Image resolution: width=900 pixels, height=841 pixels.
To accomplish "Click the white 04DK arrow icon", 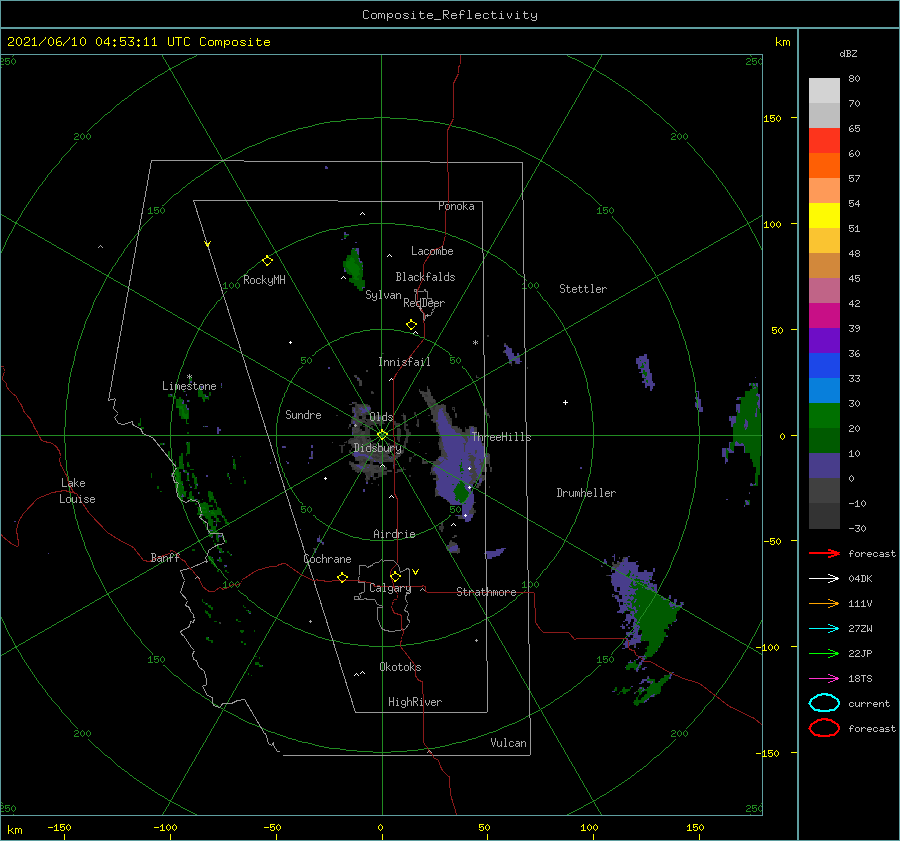I will [824, 579].
